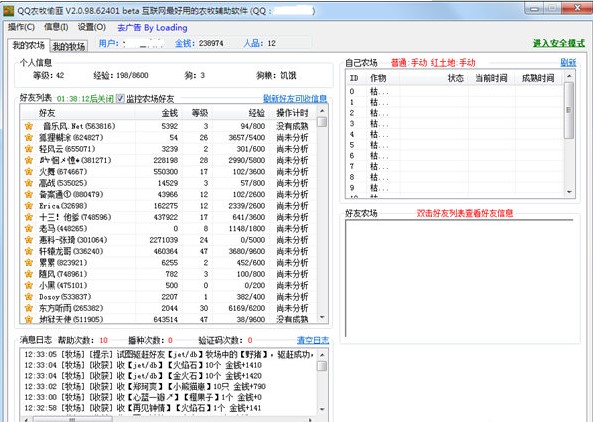Screen dimensions: 593x422
Task: Click the star icon beside 备案通①
Action: pos(29,194)
